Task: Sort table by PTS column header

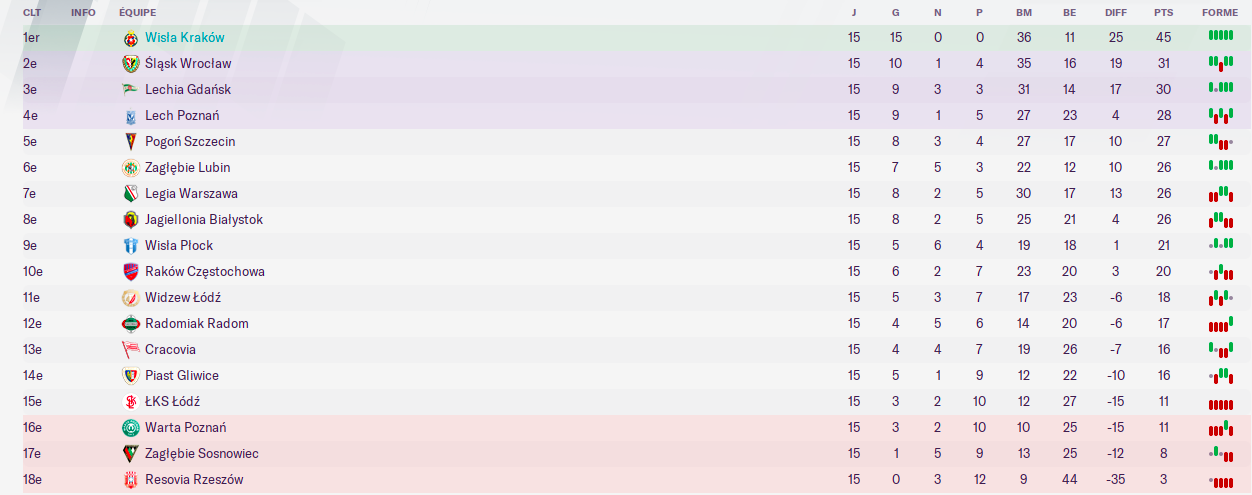Action: (x=1163, y=13)
